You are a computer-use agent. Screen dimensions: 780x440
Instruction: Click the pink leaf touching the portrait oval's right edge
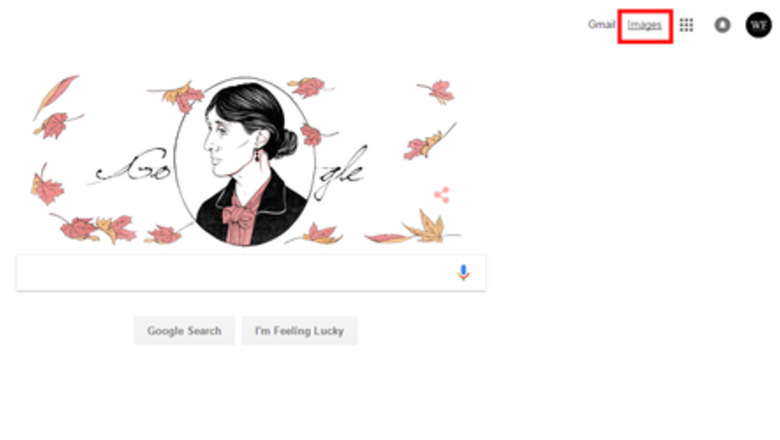point(314,135)
